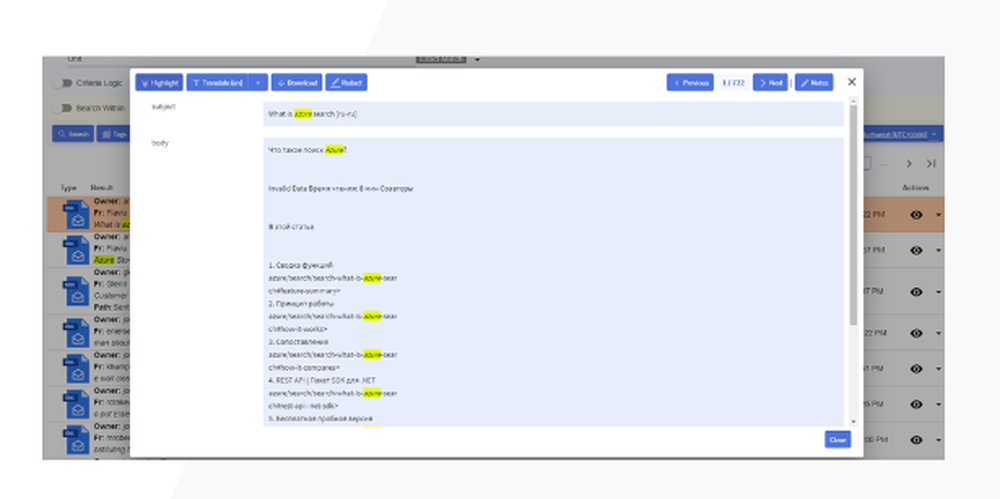The image size is (1000, 499).
Task: Click the eye icon in the fifth result row
Action: (916, 369)
